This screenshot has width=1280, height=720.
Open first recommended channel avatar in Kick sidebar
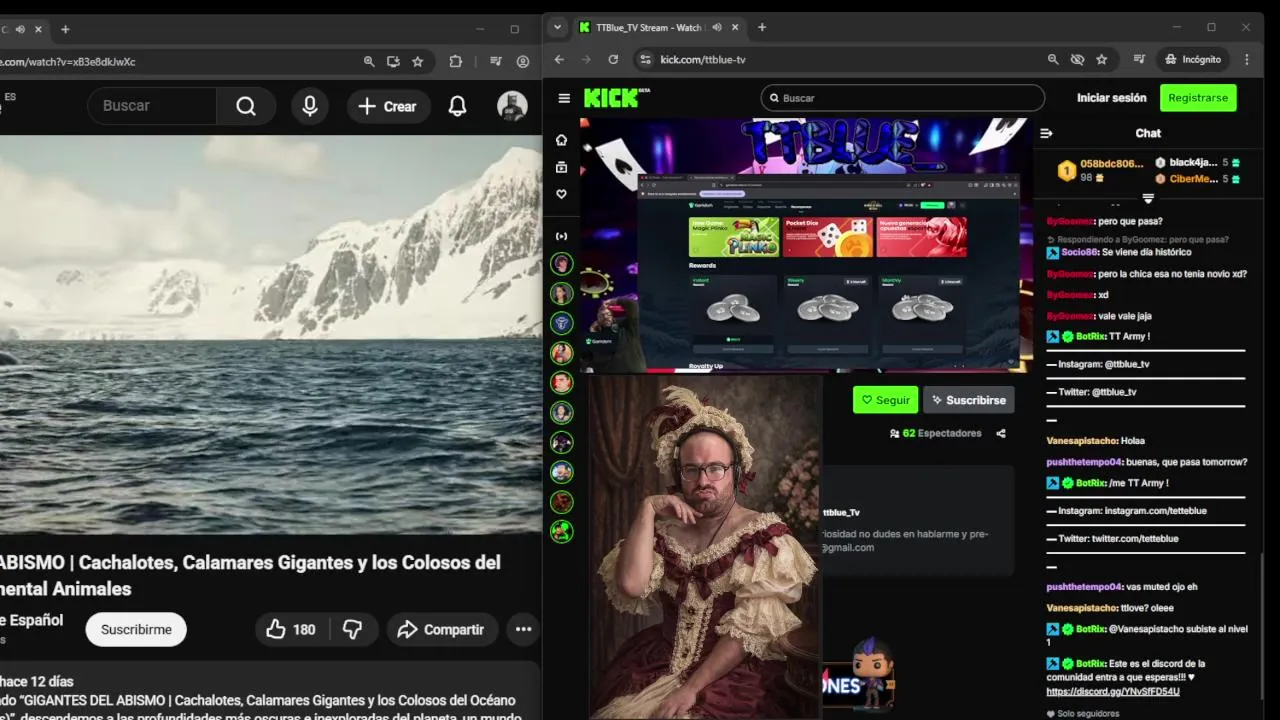coord(562,264)
